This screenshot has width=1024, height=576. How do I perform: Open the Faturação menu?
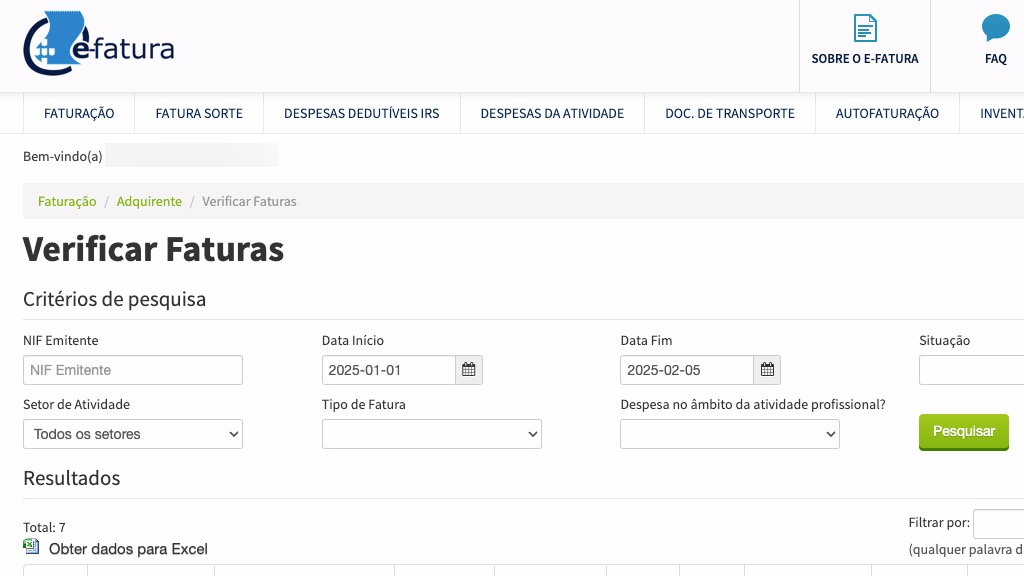(x=79, y=113)
